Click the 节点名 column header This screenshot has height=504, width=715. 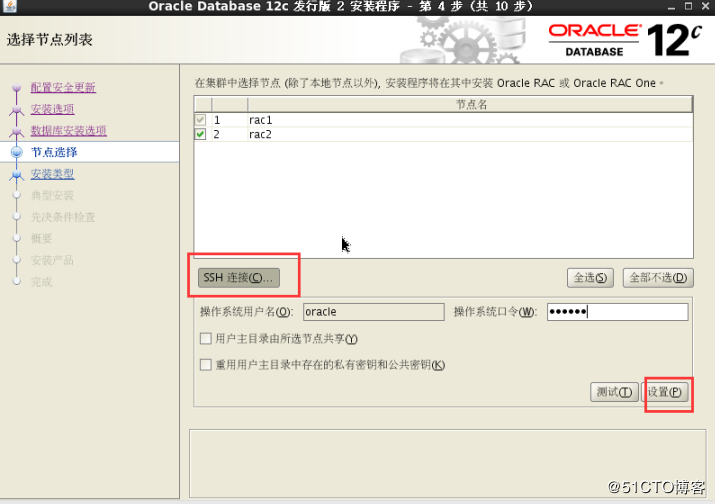click(x=471, y=104)
